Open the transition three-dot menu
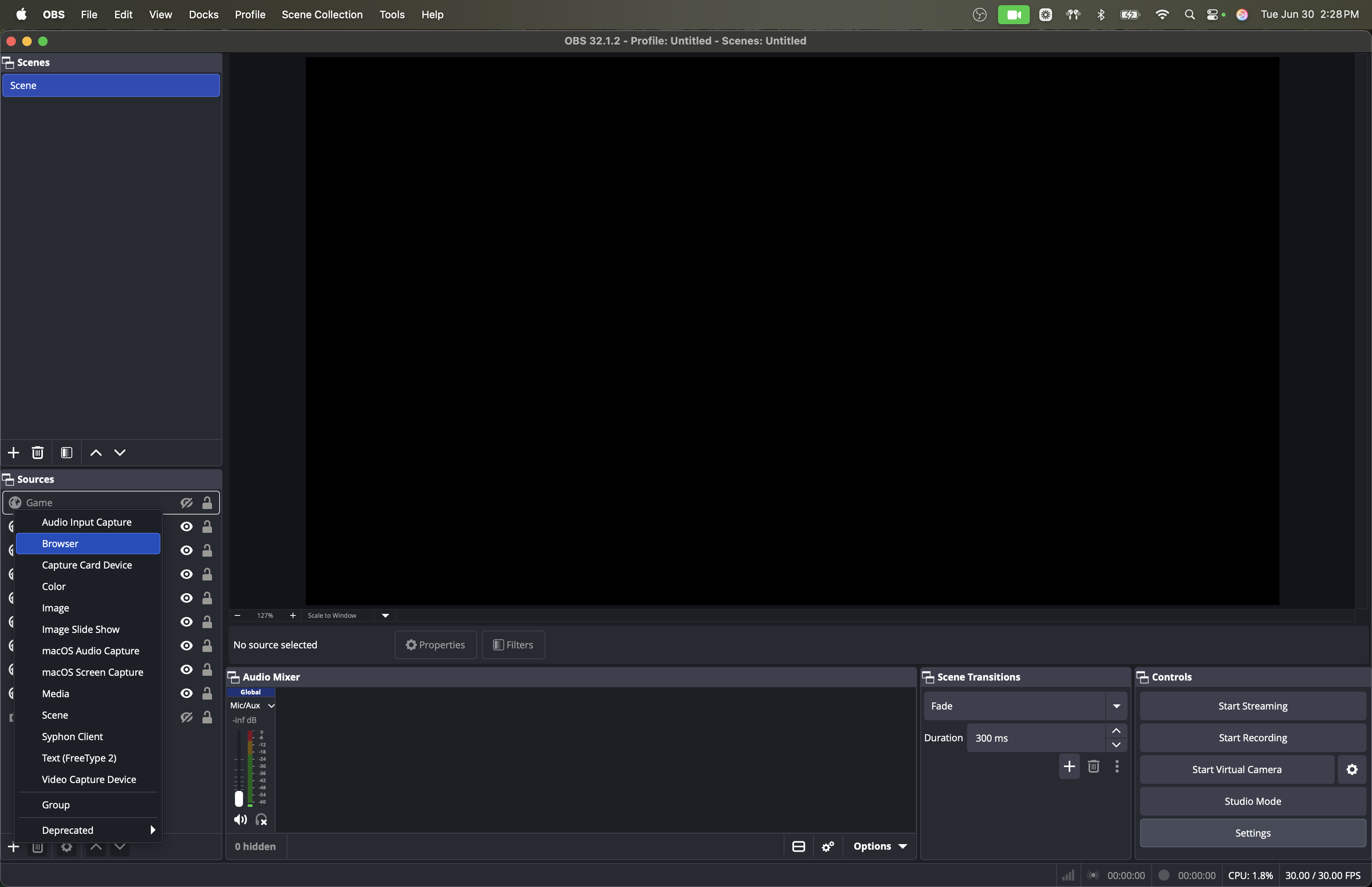The width and height of the screenshot is (1372, 887). (x=1117, y=766)
